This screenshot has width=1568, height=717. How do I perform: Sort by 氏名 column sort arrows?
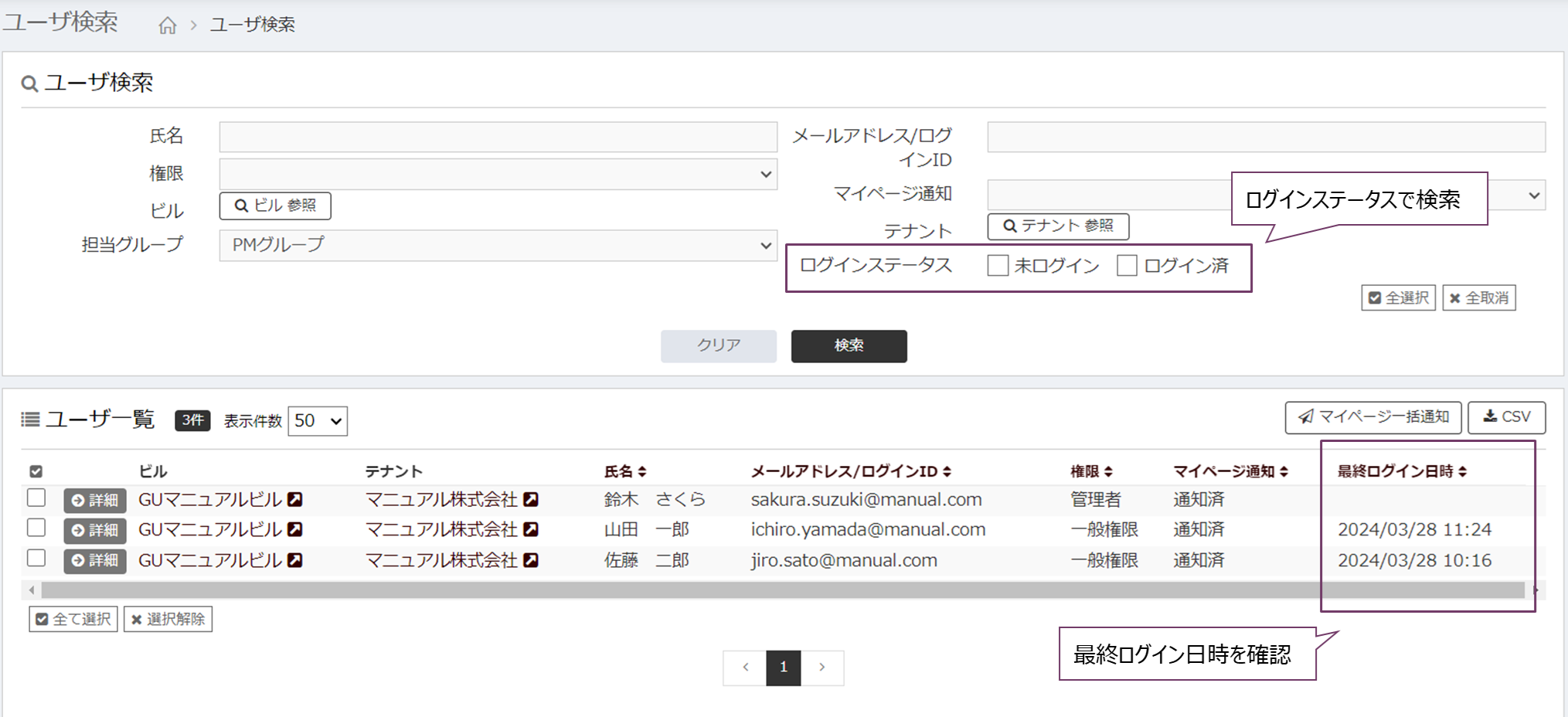(642, 472)
